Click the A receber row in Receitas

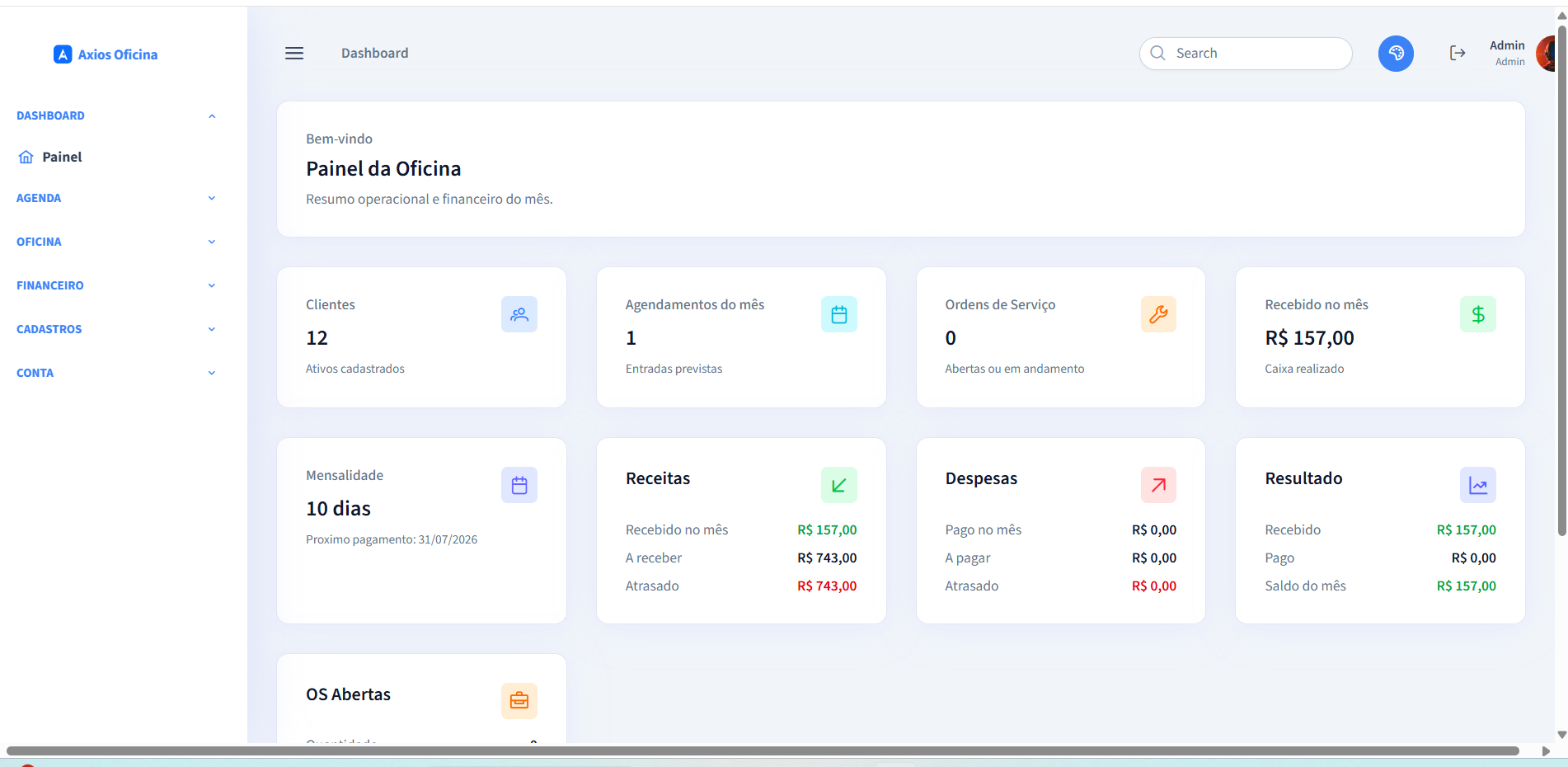pyautogui.click(x=741, y=558)
